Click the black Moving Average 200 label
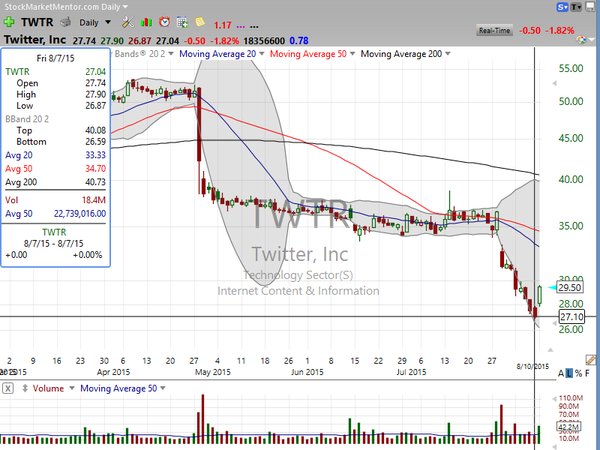The height and width of the screenshot is (450, 600). tap(401, 54)
